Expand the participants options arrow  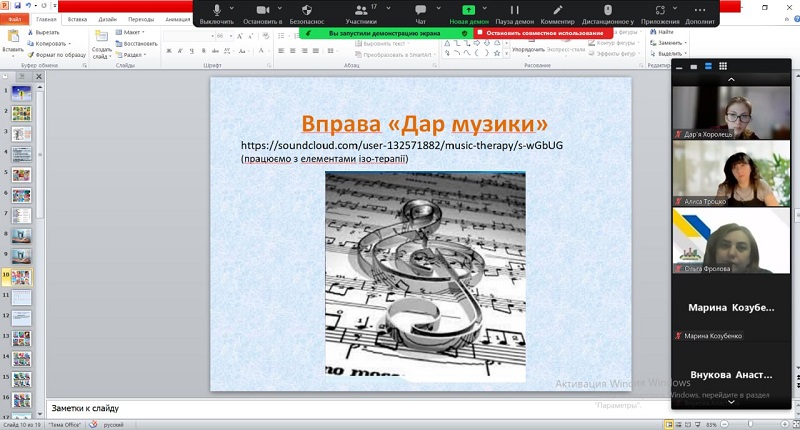tap(388, 8)
